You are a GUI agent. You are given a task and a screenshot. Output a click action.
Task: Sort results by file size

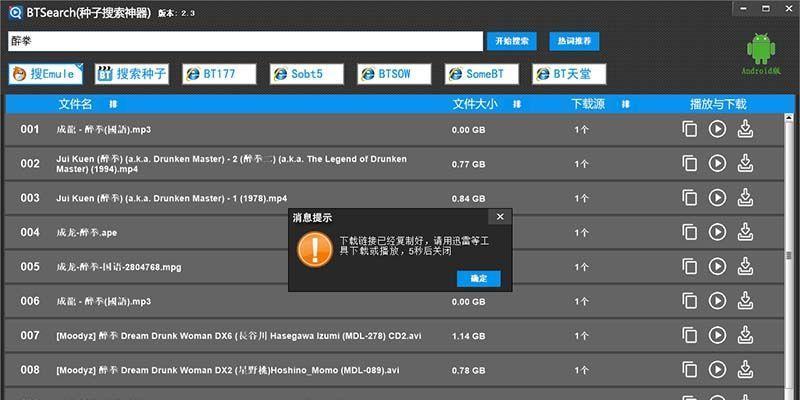point(517,104)
